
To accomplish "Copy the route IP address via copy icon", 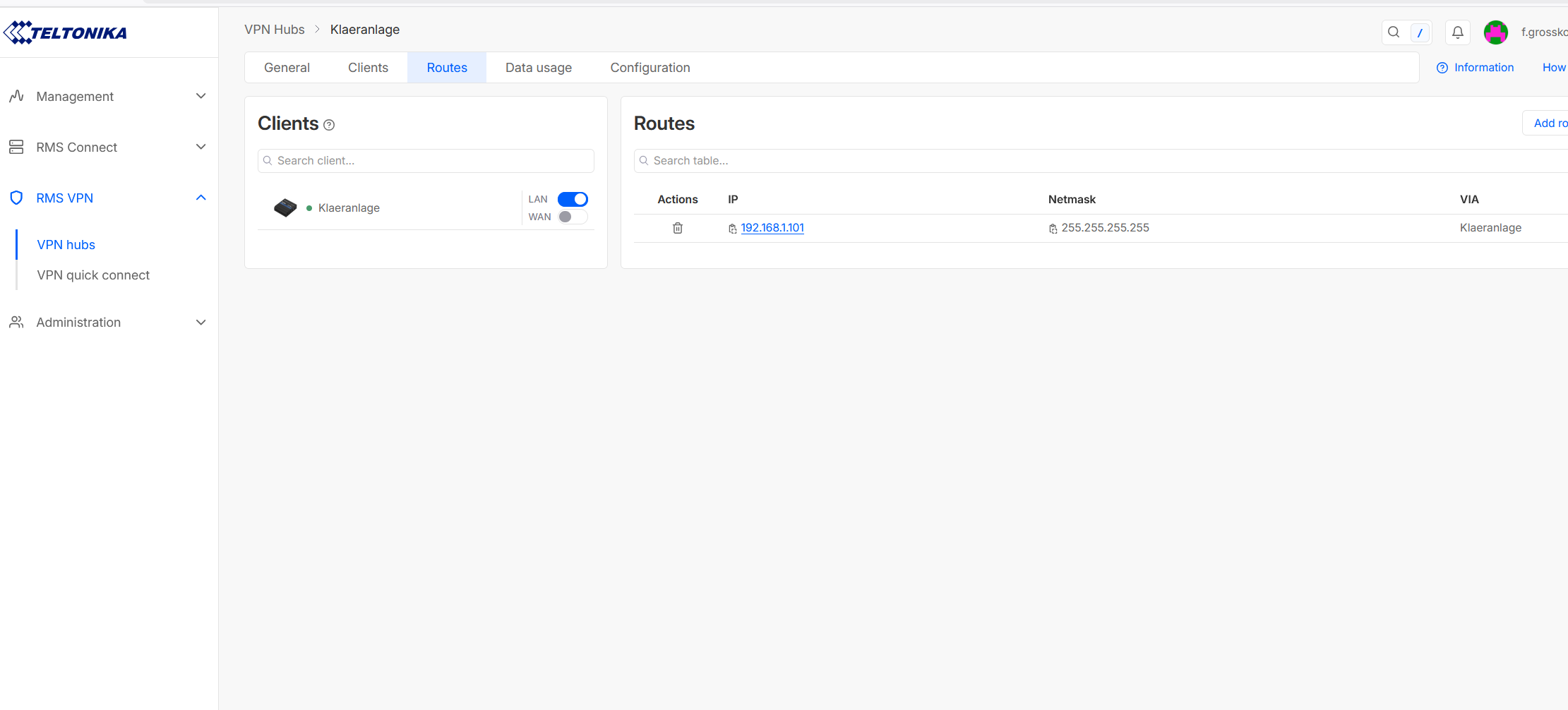I will (733, 229).
